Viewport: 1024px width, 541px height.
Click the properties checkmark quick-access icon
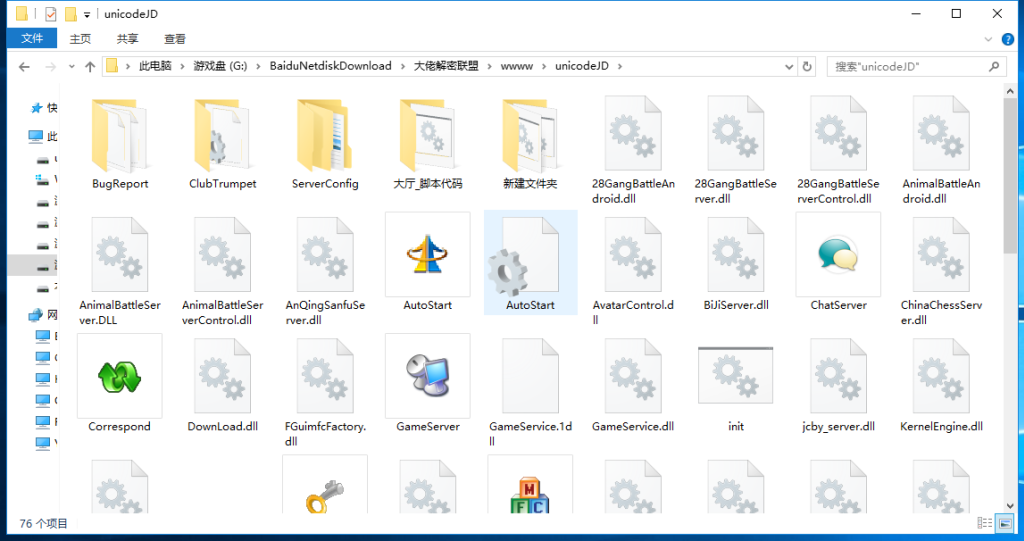pos(50,14)
